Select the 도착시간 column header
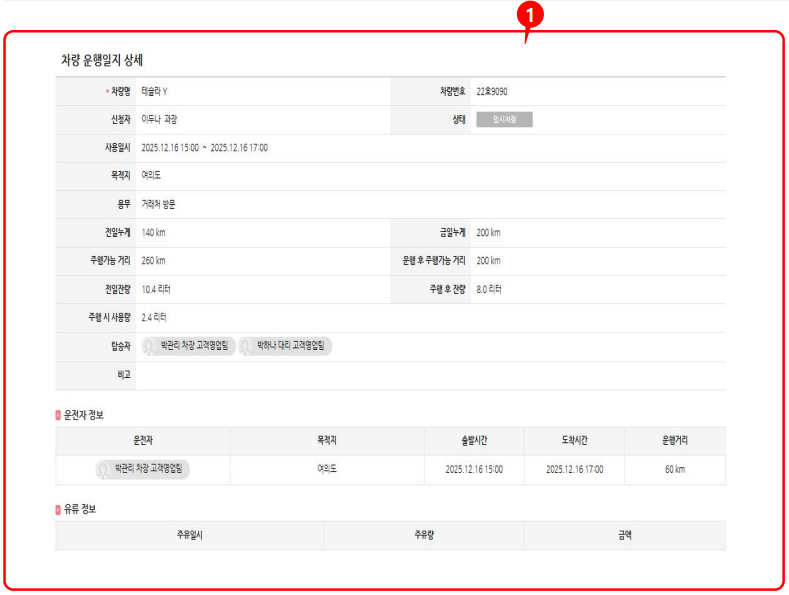The height and width of the screenshot is (595, 789). pos(574,441)
